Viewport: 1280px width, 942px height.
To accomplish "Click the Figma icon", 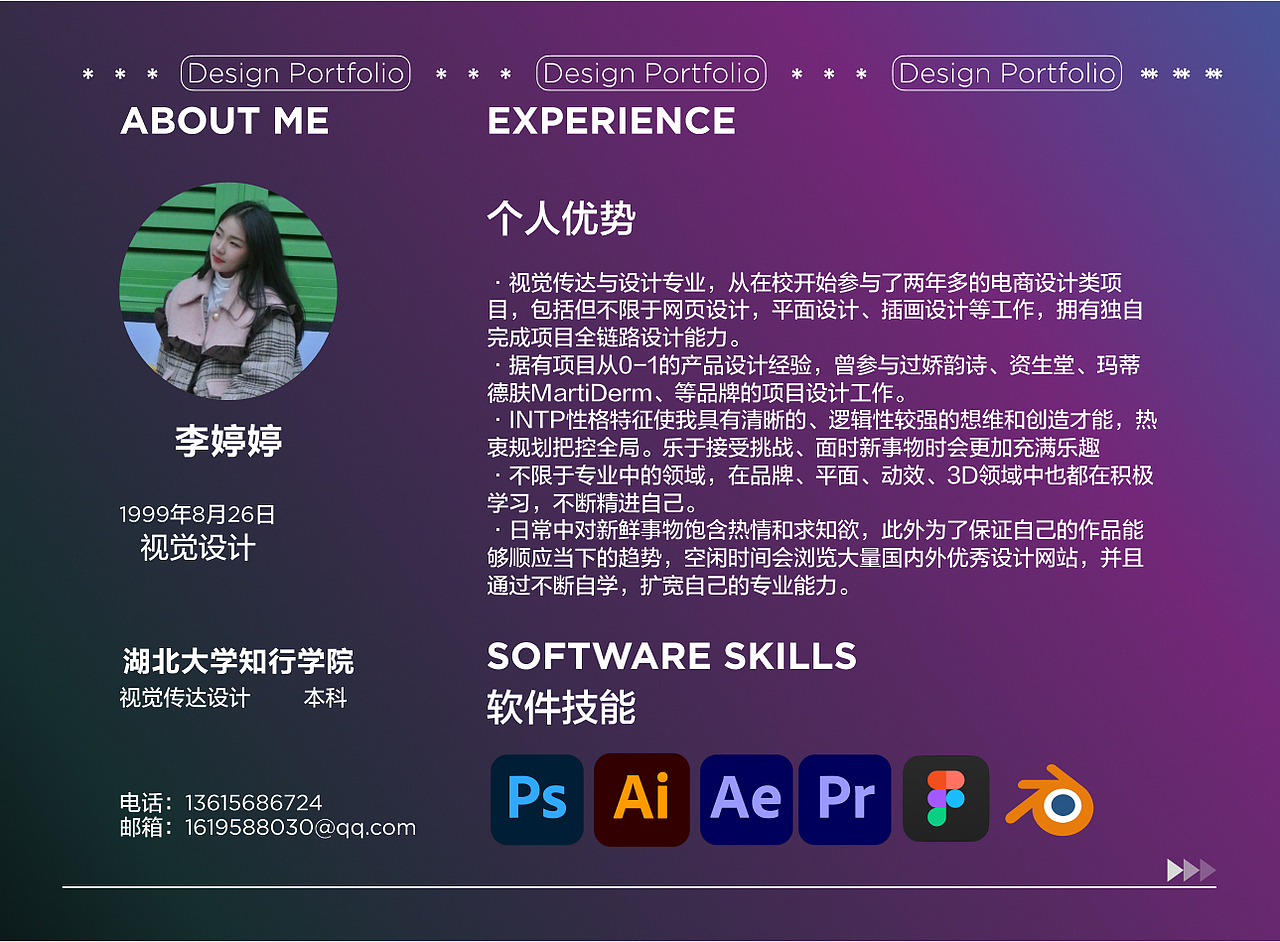I will click(946, 798).
